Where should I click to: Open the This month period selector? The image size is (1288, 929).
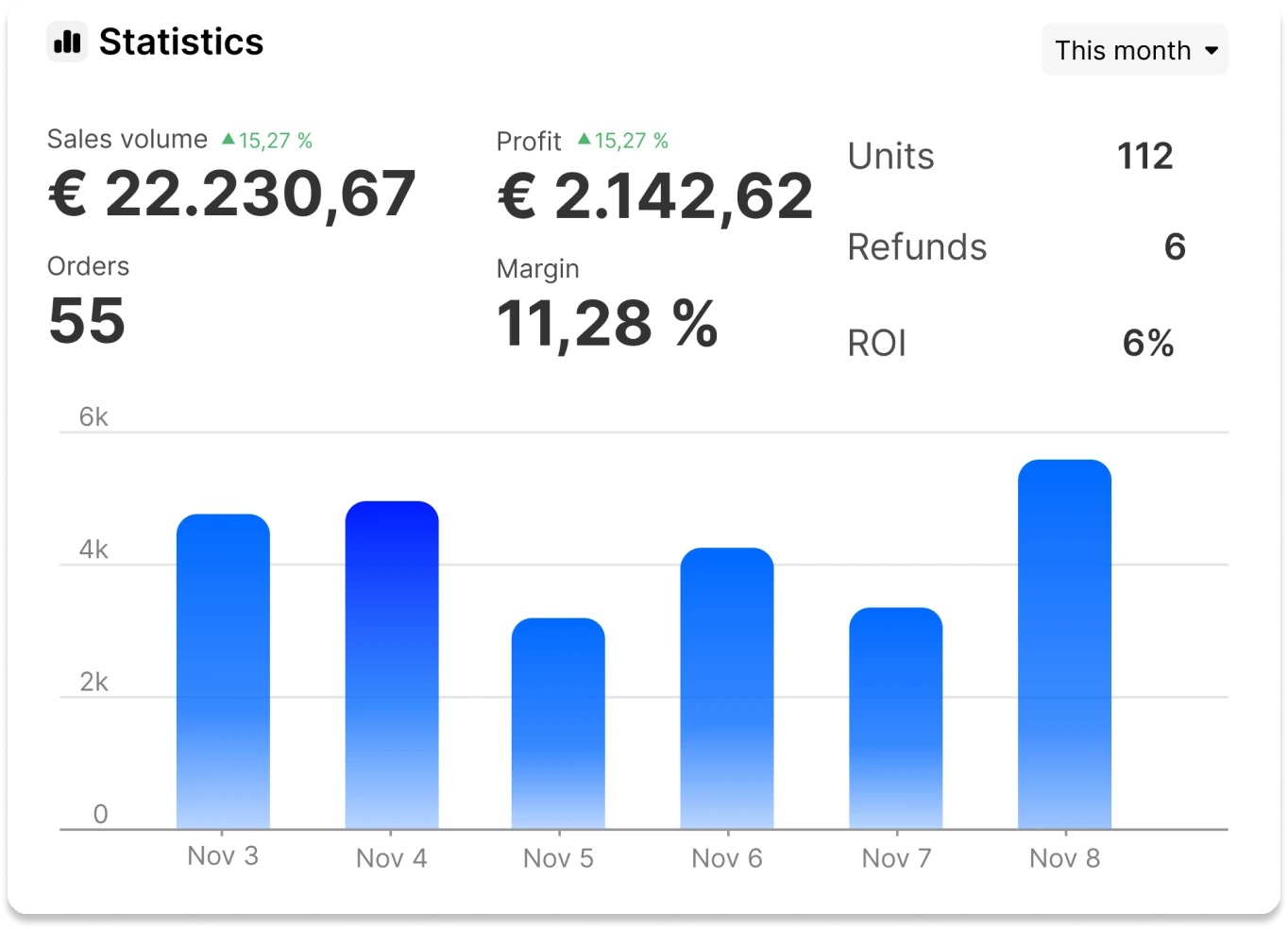1133,49
